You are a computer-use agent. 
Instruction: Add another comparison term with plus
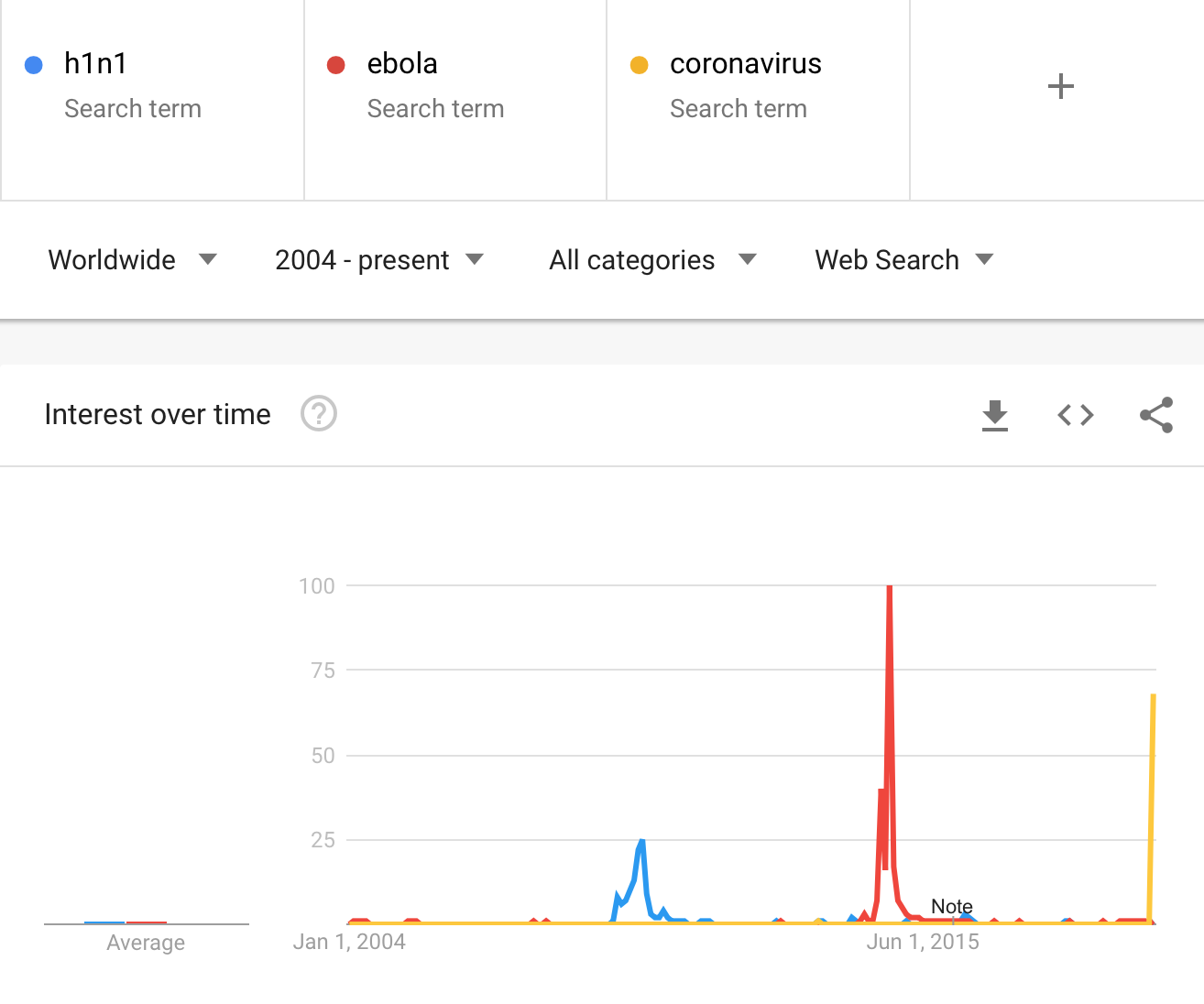[x=1060, y=86]
